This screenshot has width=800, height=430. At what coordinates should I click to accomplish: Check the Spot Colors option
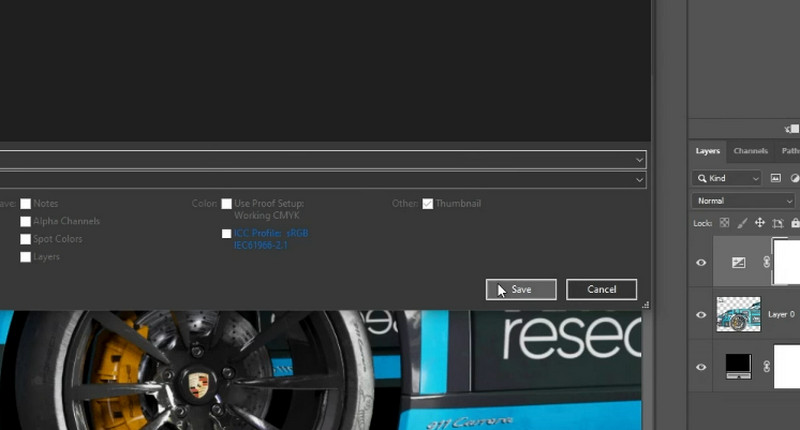(26, 239)
